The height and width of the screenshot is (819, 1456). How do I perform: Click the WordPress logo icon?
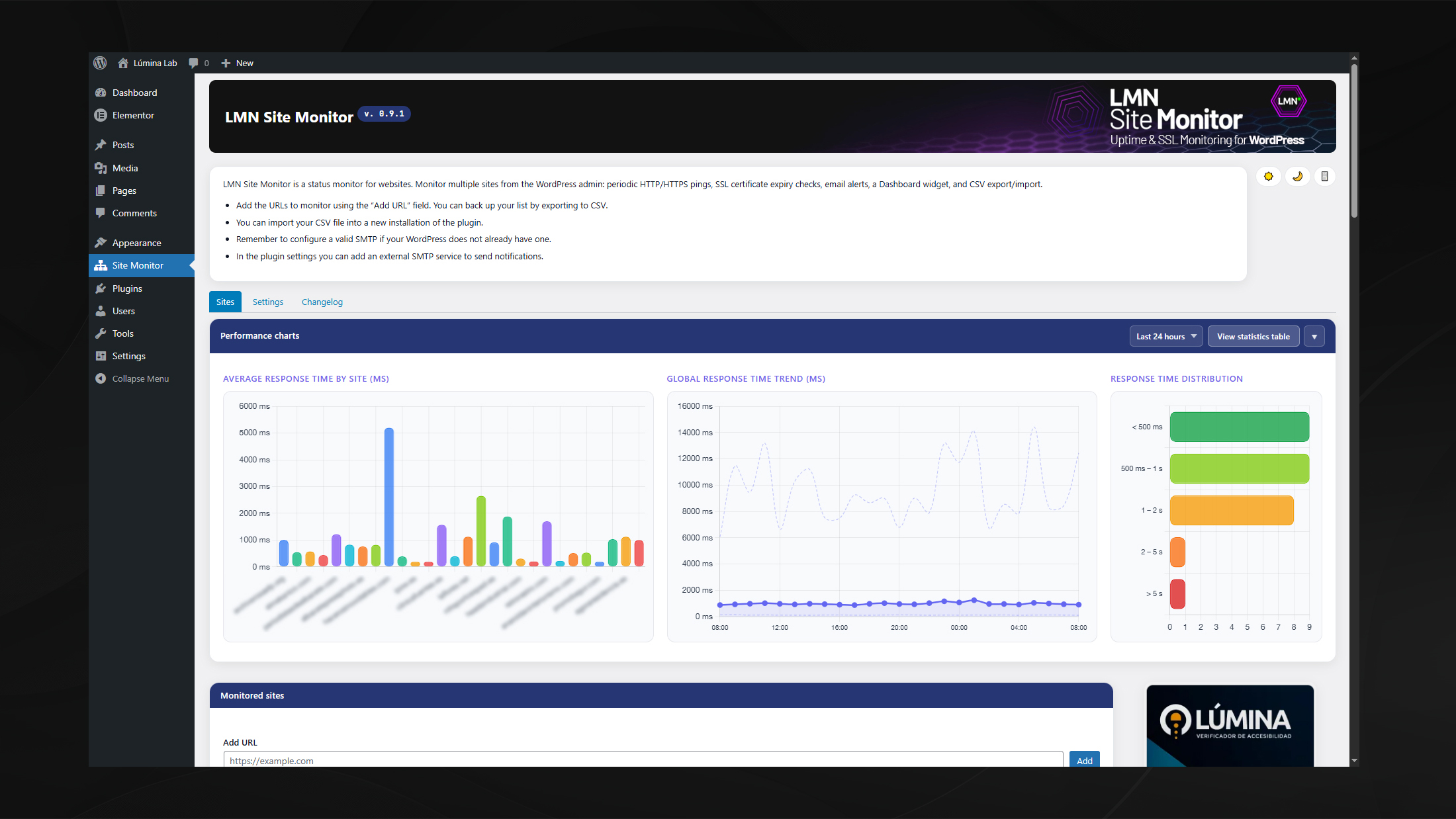100,63
